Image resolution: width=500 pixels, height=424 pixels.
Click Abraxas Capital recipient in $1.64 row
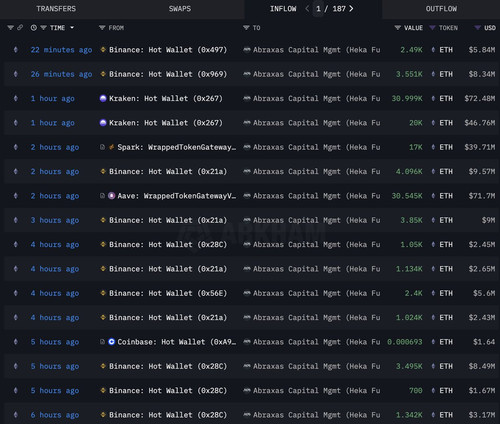[316, 342]
